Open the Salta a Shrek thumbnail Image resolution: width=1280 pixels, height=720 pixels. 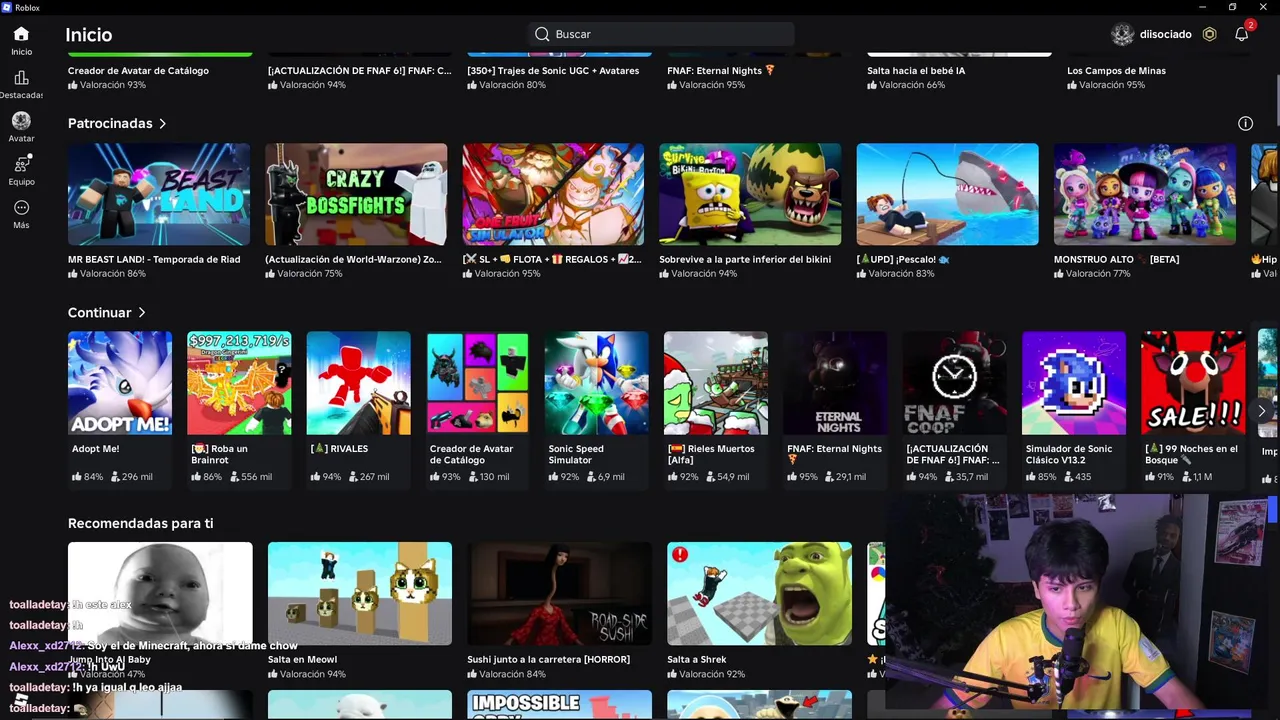[x=759, y=594]
